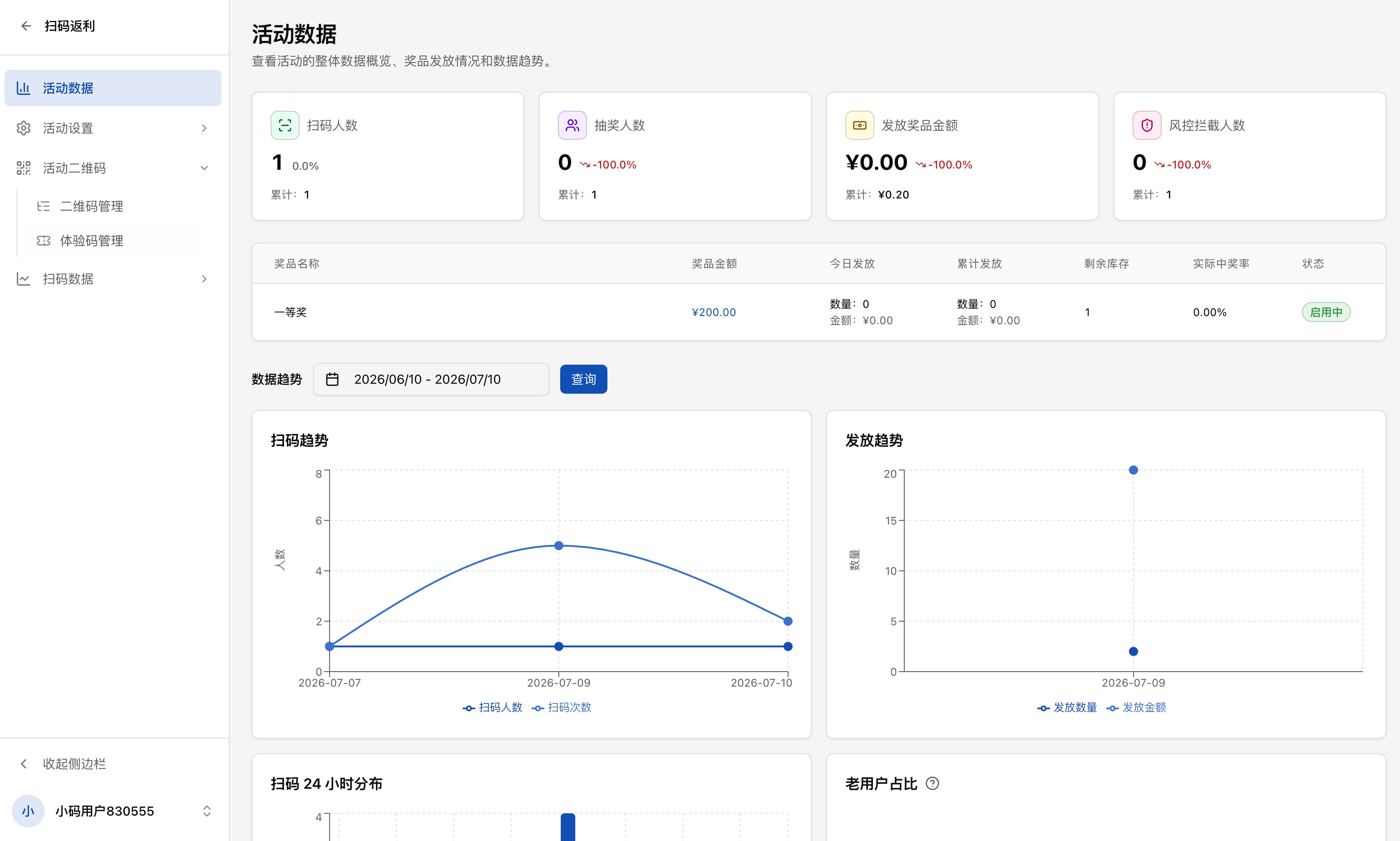Click the 实际中奖率 column header
The image size is (1400, 841).
(x=1221, y=263)
